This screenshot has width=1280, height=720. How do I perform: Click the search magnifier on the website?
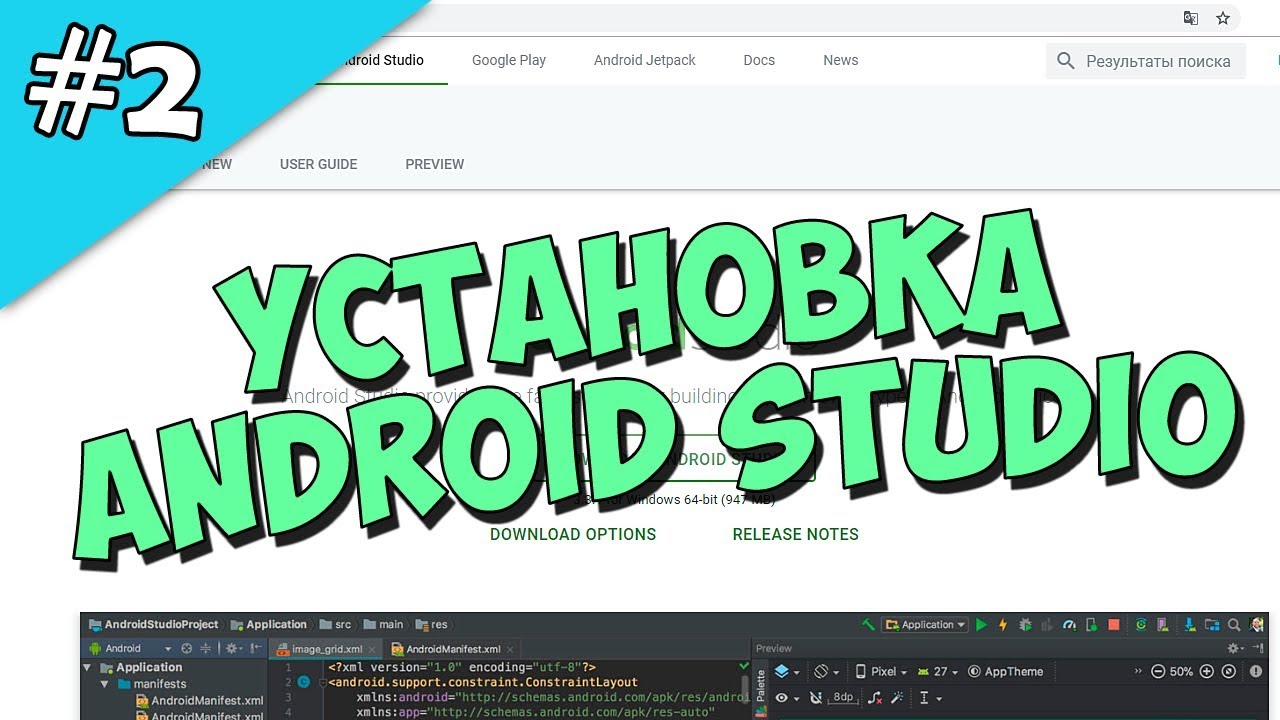tap(1066, 61)
